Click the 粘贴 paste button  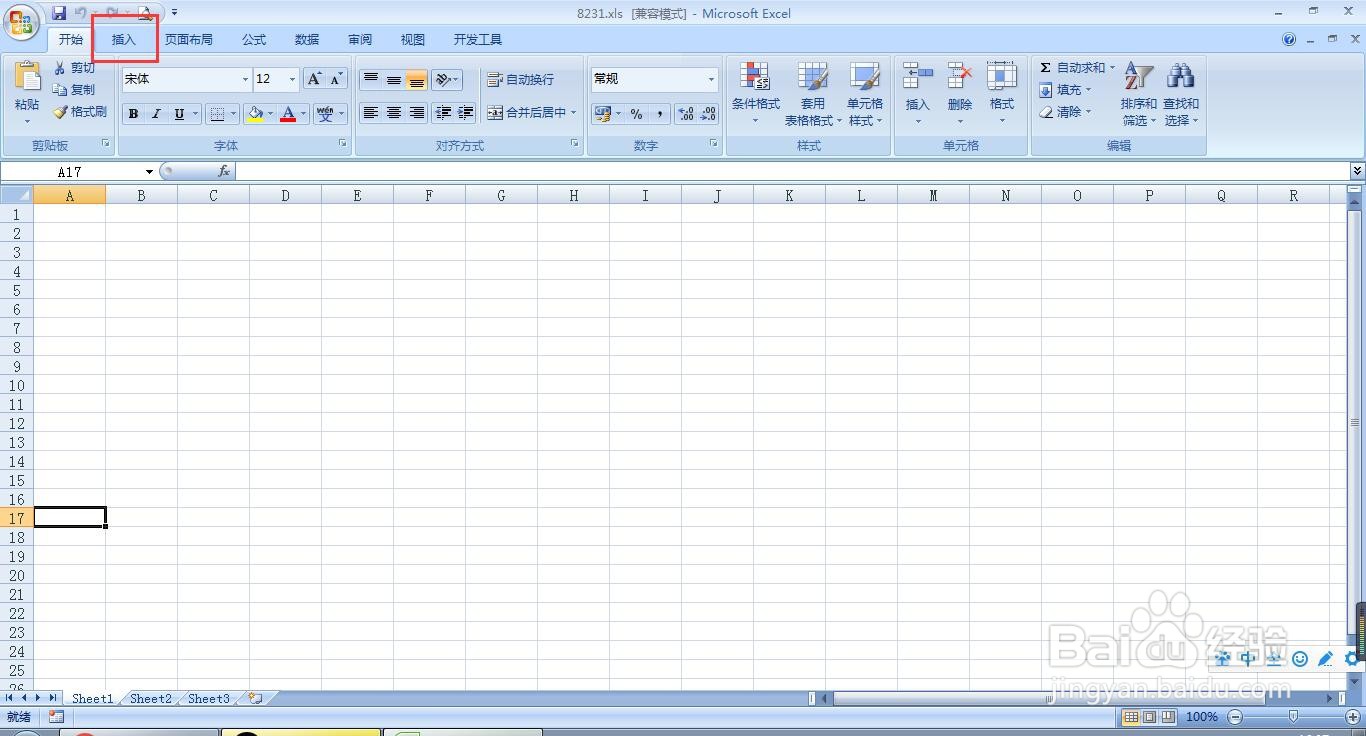27,92
